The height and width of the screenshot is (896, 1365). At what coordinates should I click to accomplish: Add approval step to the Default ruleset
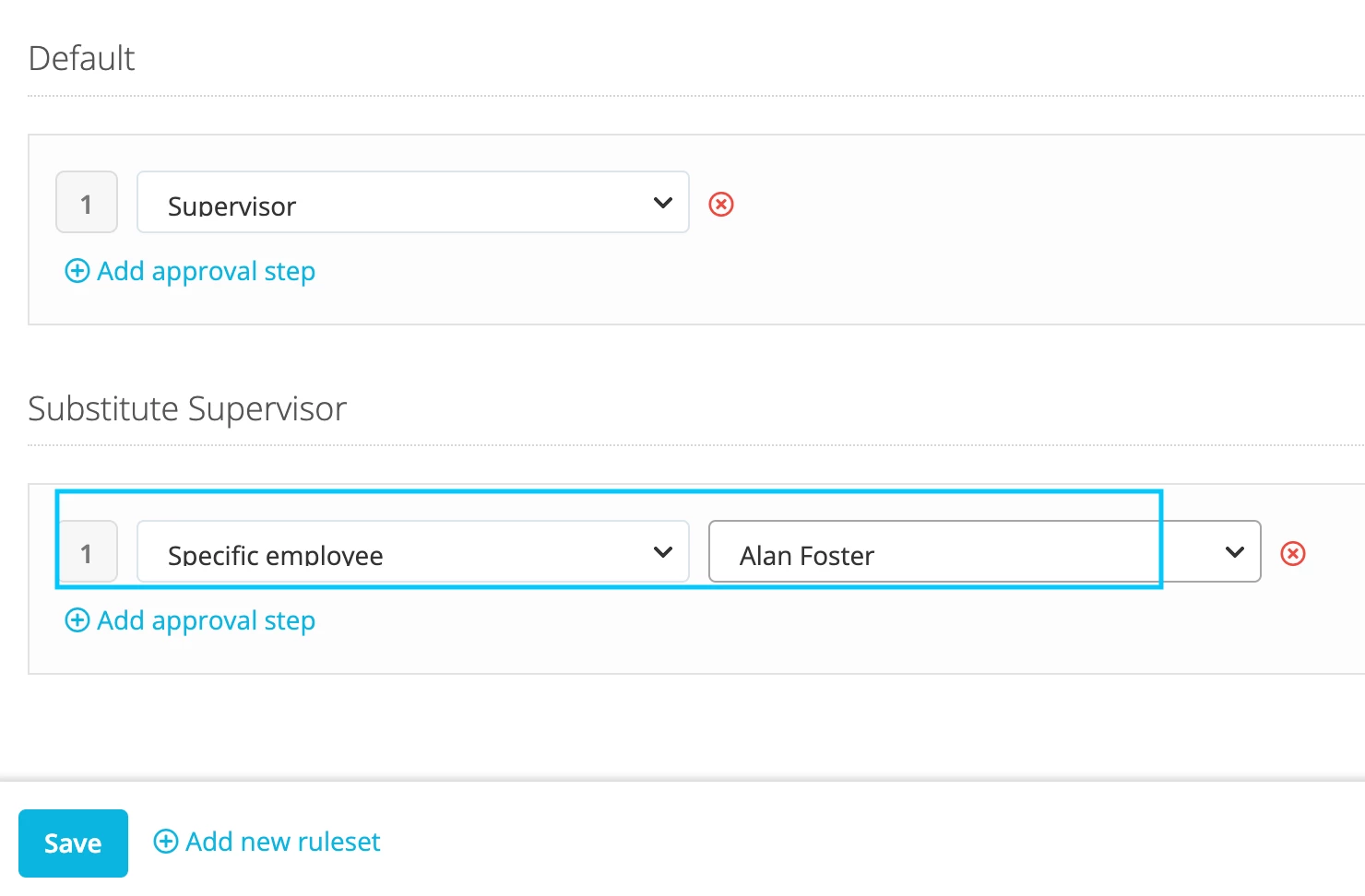tap(207, 271)
